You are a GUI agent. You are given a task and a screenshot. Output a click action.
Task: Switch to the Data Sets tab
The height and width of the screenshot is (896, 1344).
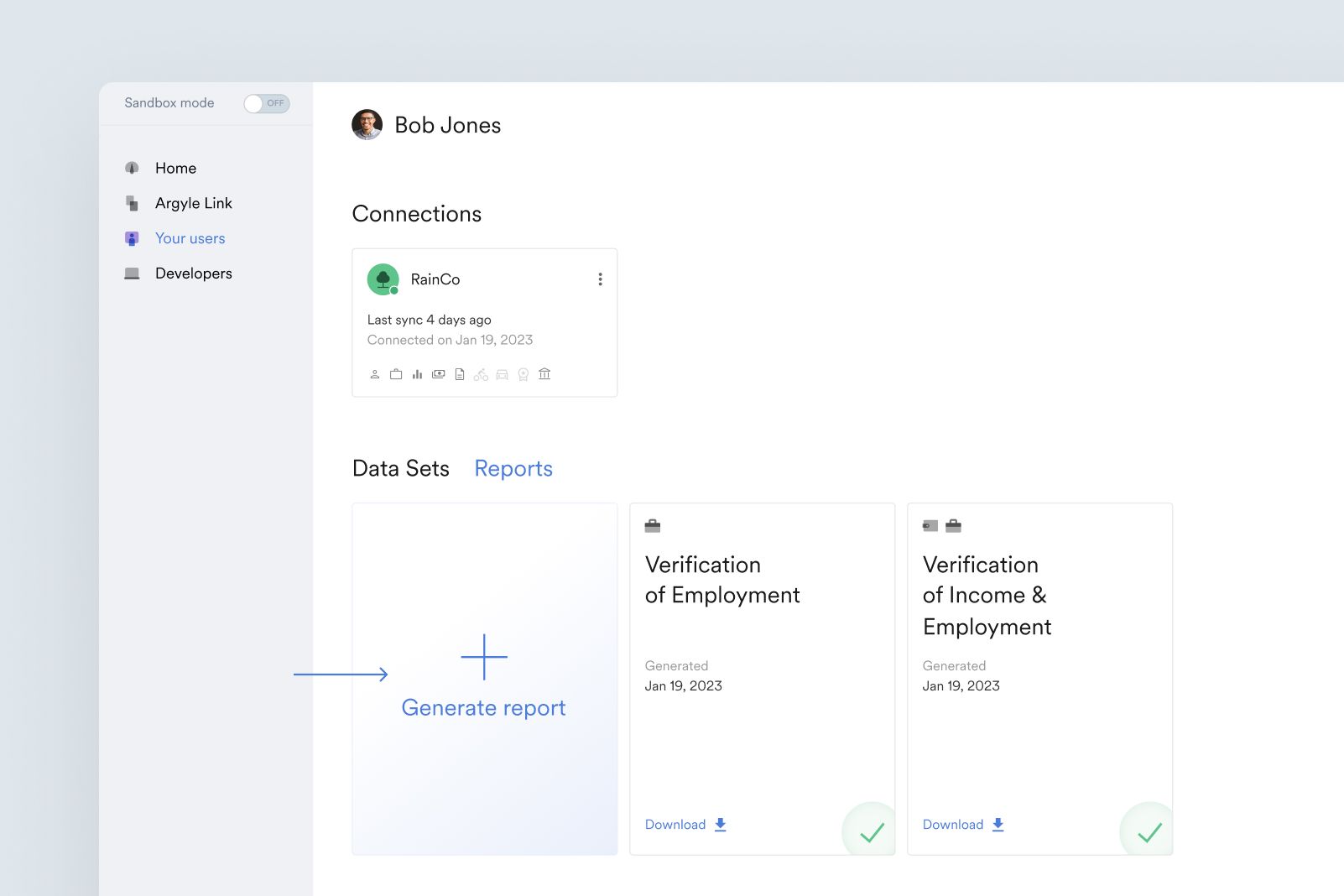(x=401, y=468)
